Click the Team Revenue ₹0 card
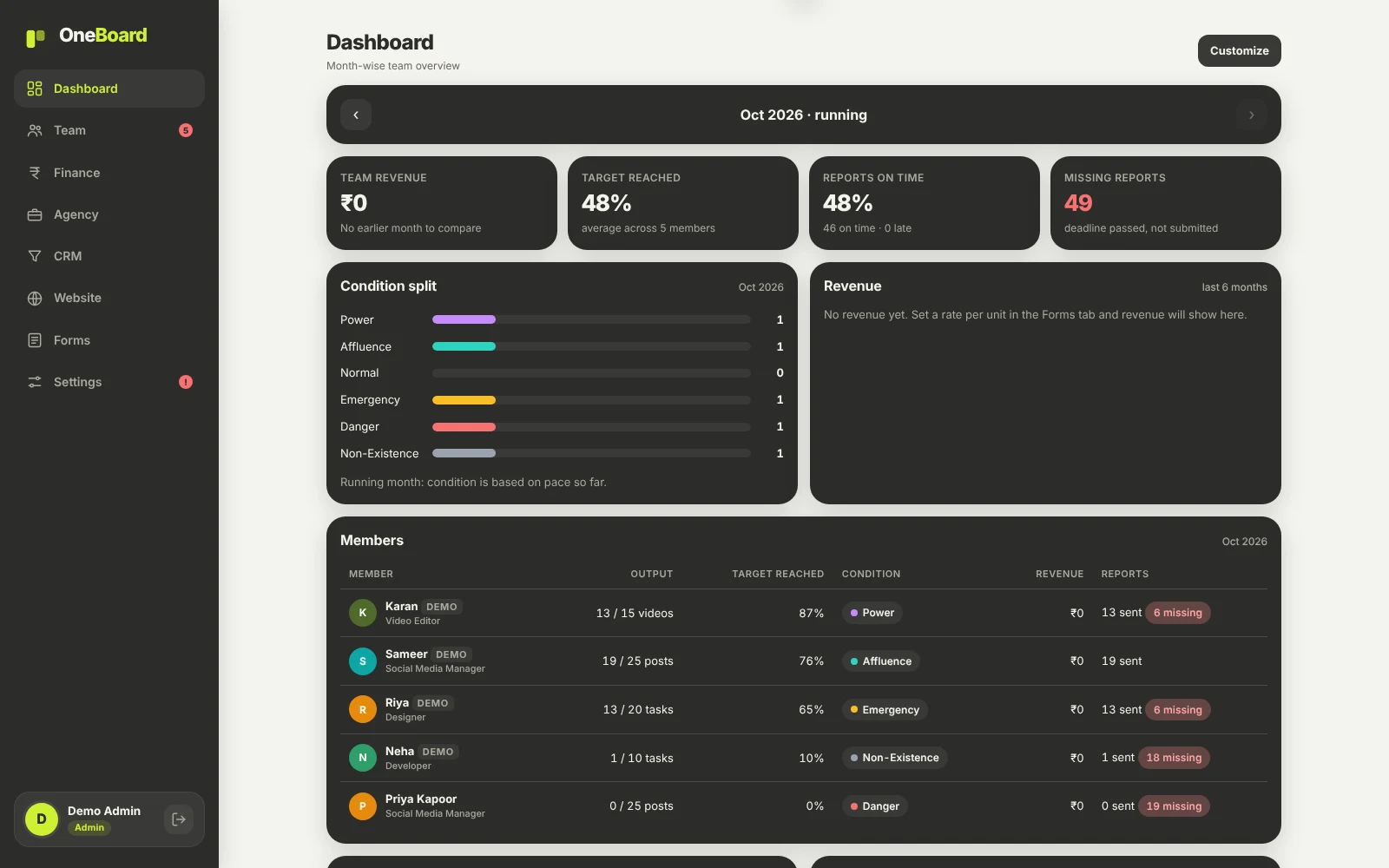Viewport: 1389px width, 868px height. point(442,203)
